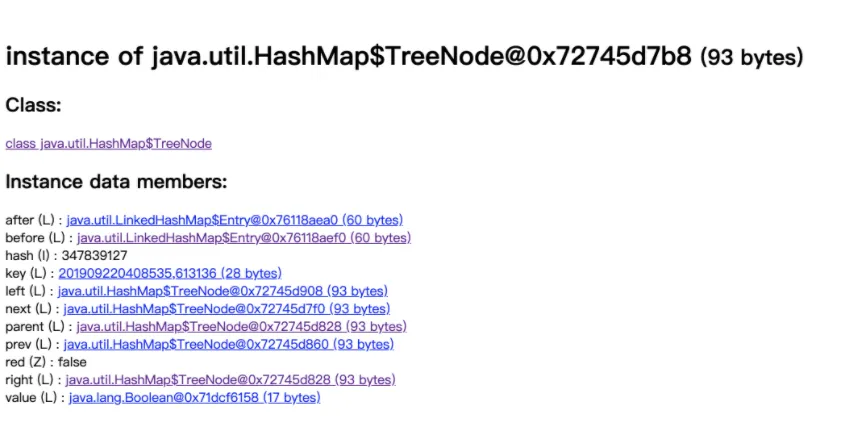Click the '(93 bytes)' text in title
842x421 pixels.
[751, 58]
